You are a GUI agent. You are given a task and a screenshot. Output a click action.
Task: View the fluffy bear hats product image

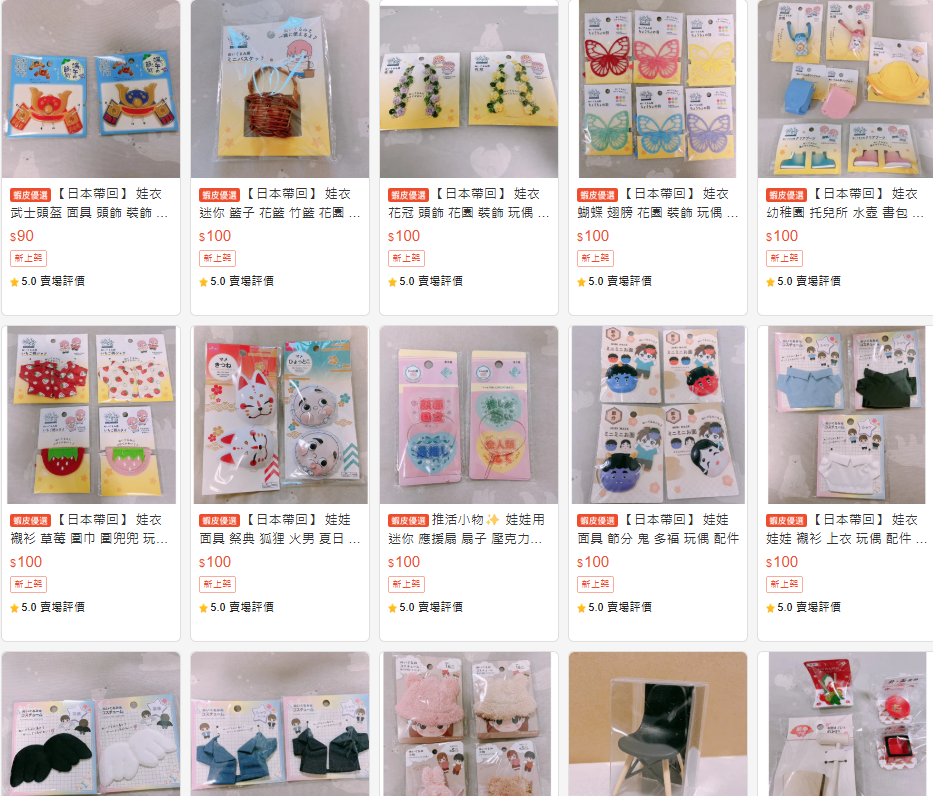tap(469, 724)
